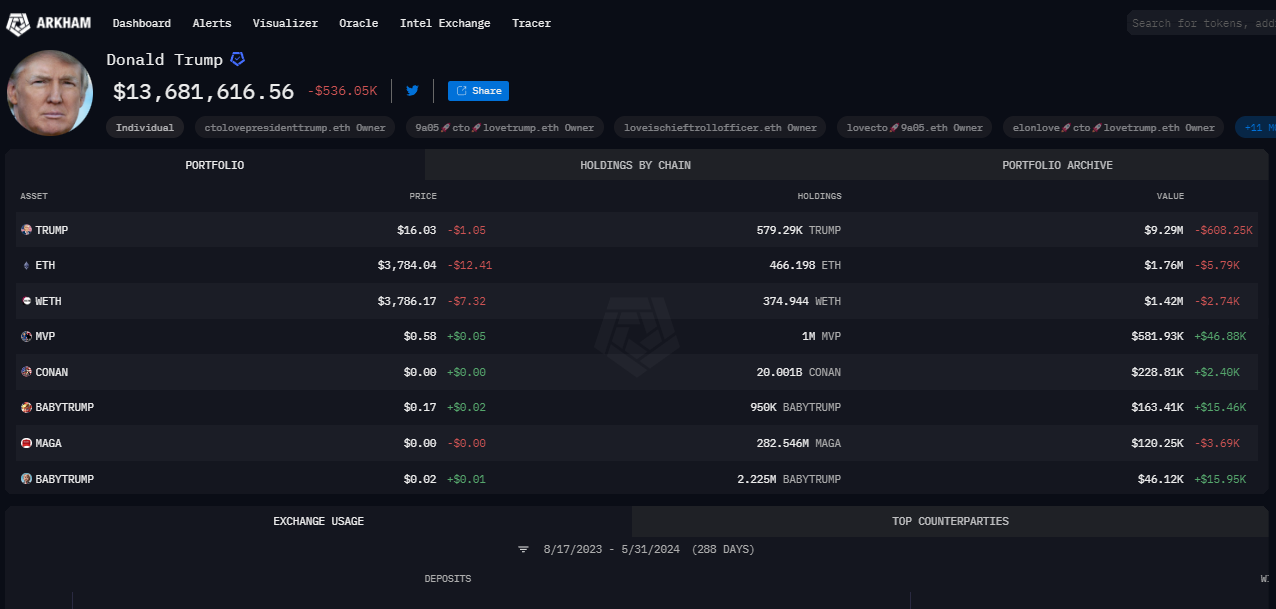The width and height of the screenshot is (1276, 609).
Task: Click the Donald Trump profile picture
Action: [50, 92]
